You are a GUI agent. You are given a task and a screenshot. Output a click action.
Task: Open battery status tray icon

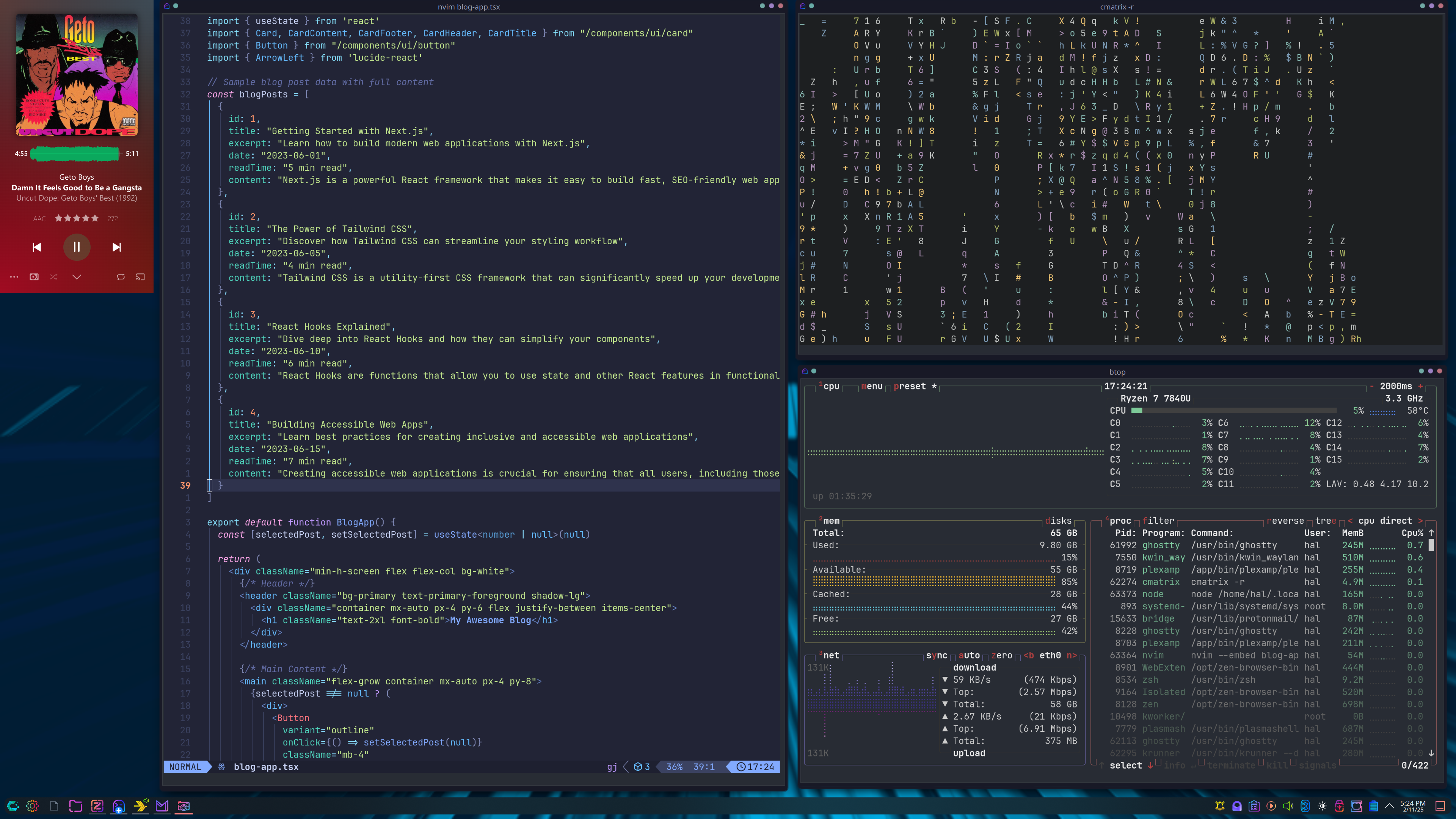(1373, 806)
